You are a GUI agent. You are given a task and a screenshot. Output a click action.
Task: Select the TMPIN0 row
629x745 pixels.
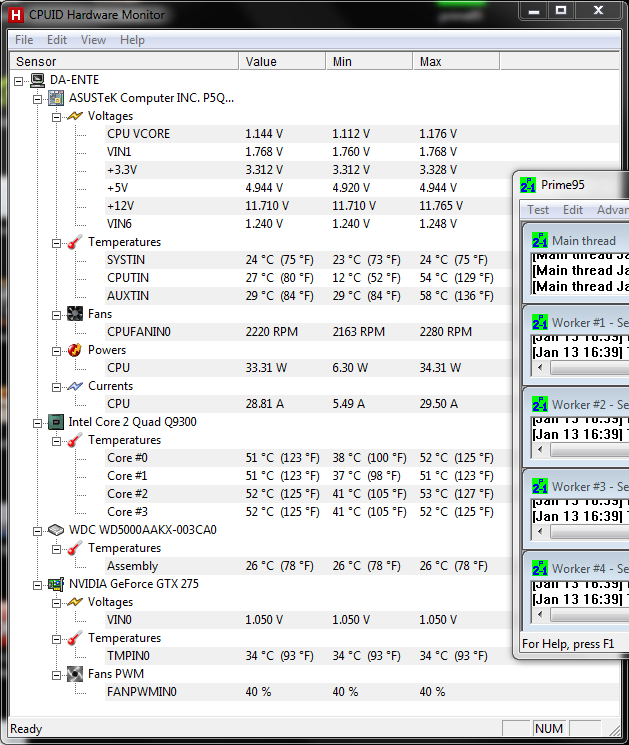coord(309,656)
